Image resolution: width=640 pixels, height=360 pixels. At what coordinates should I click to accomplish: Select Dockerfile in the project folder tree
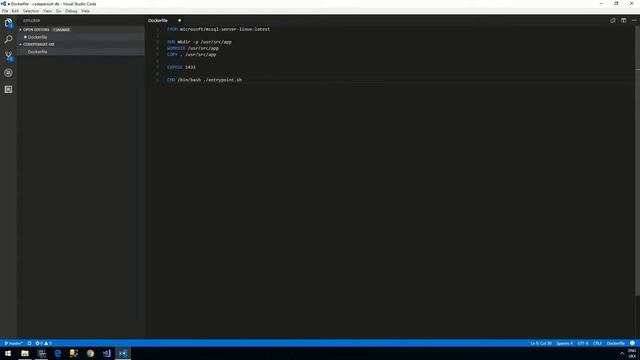coord(81,52)
